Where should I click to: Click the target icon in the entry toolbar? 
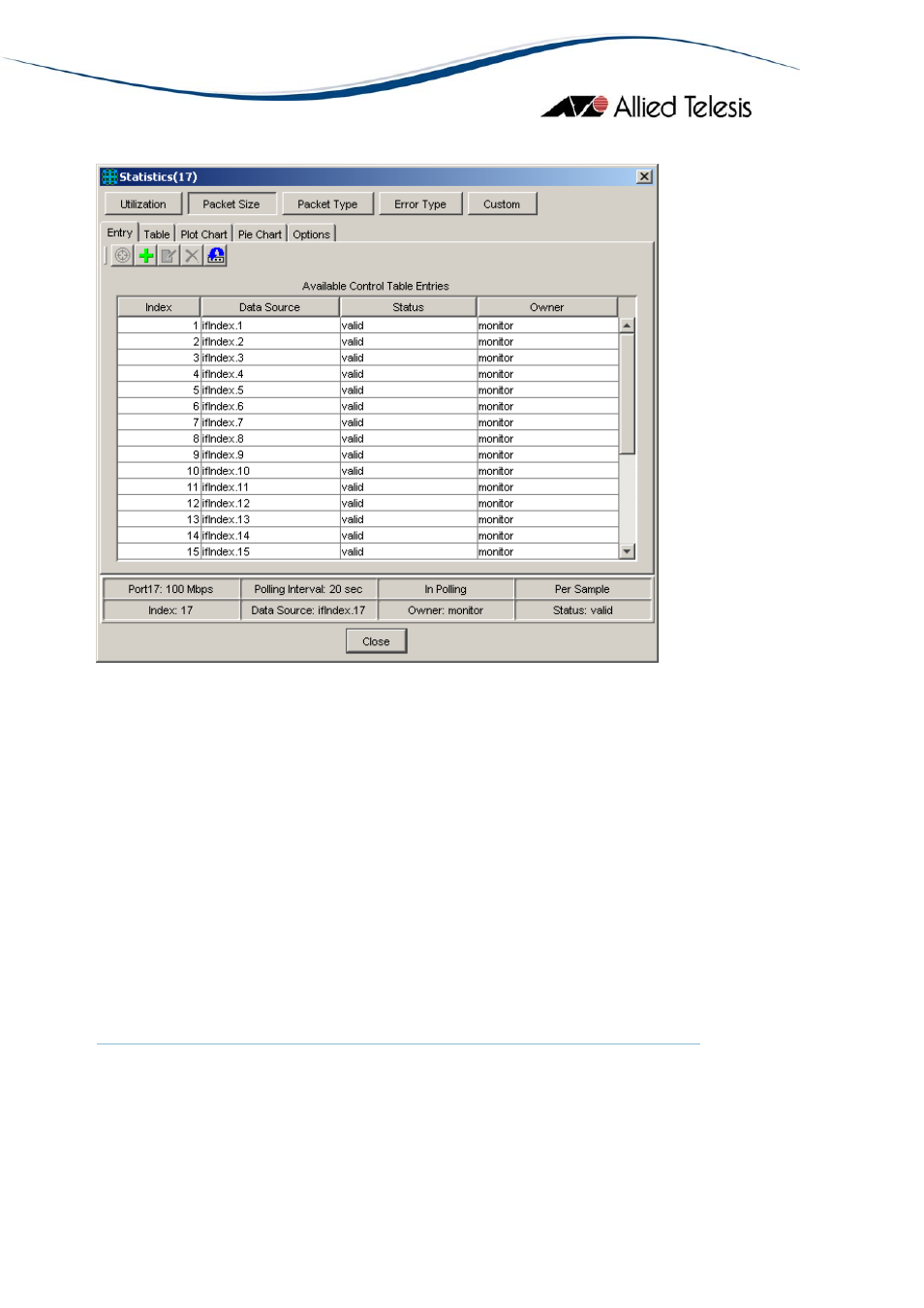123,256
